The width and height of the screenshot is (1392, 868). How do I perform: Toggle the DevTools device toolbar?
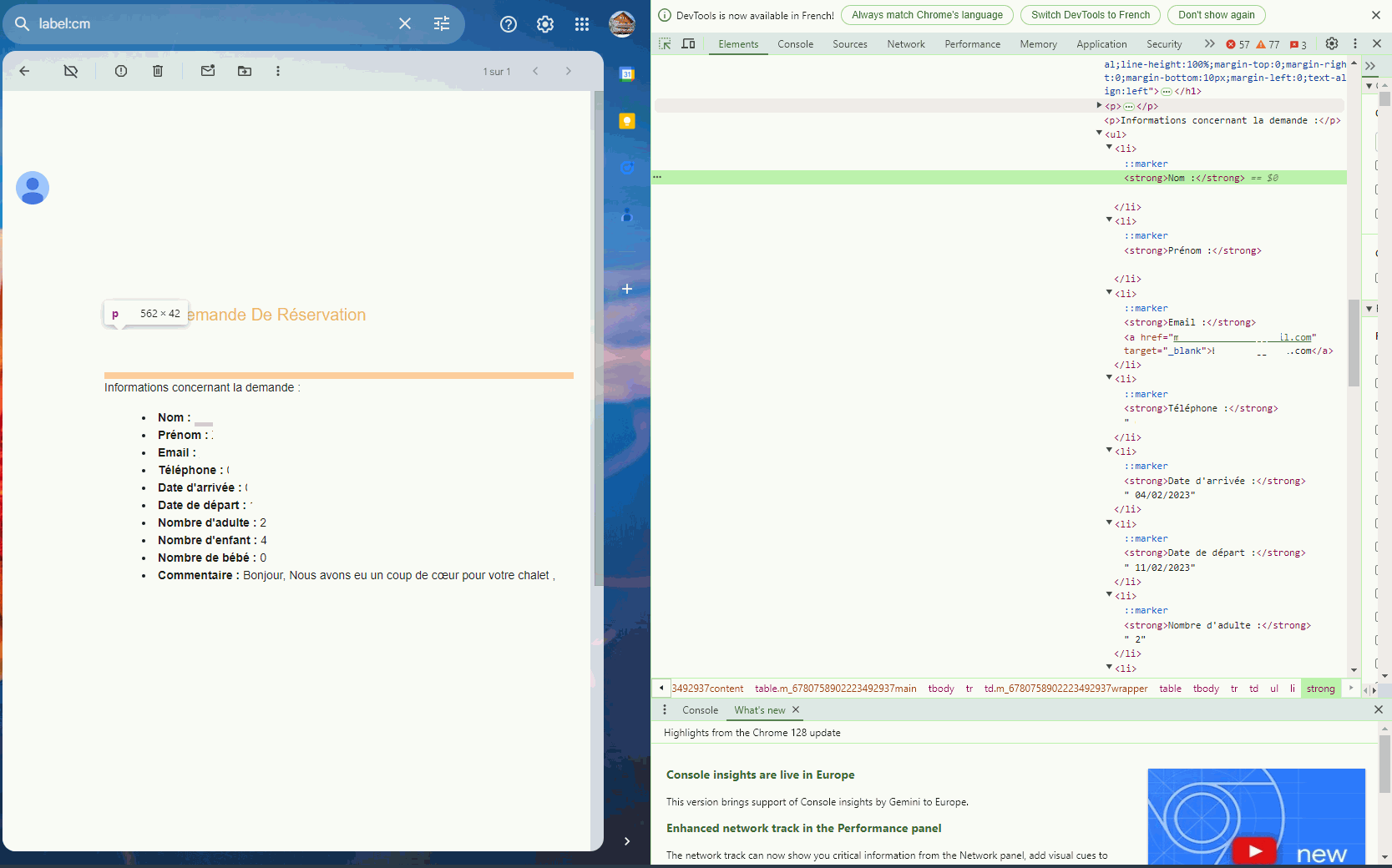coord(688,44)
